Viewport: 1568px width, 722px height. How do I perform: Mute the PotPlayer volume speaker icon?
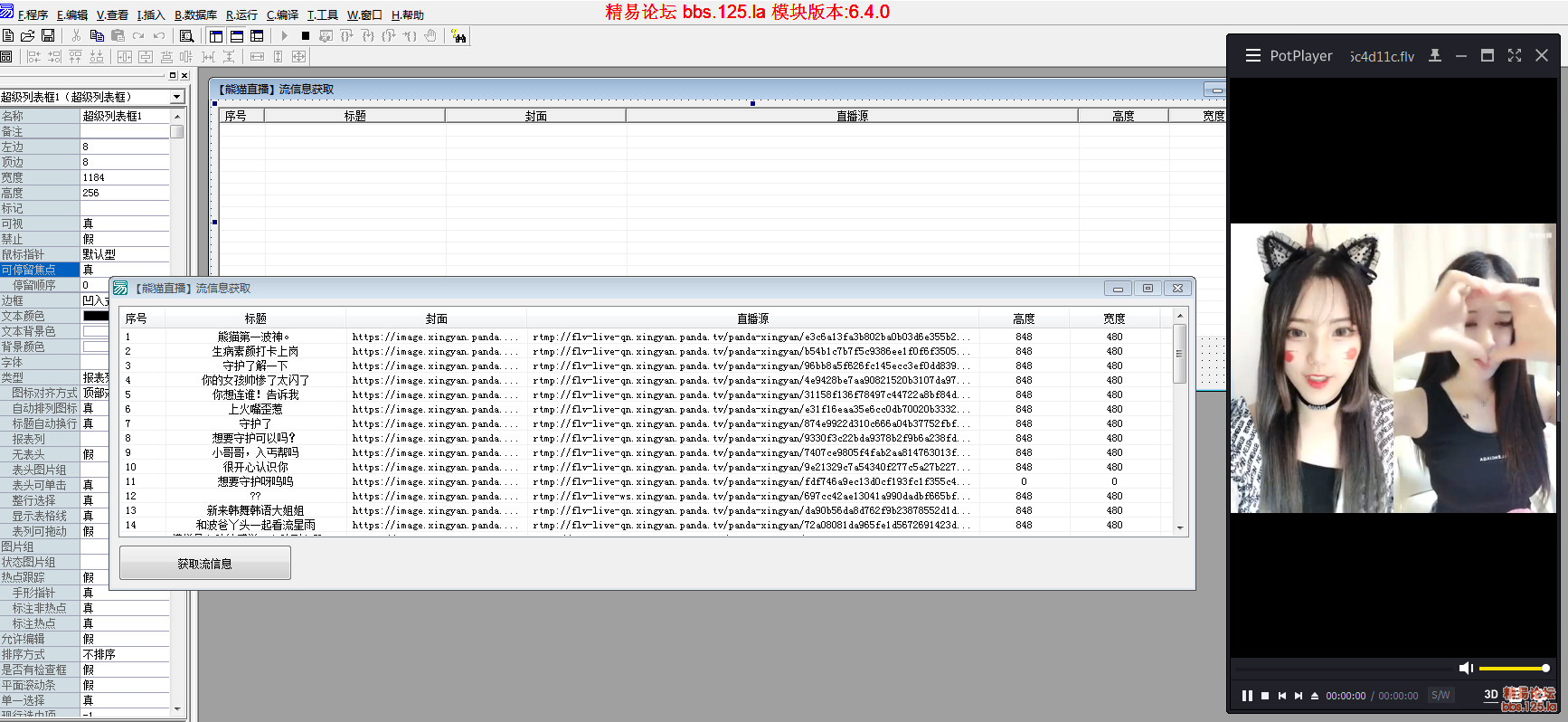tap(1466, 668)
